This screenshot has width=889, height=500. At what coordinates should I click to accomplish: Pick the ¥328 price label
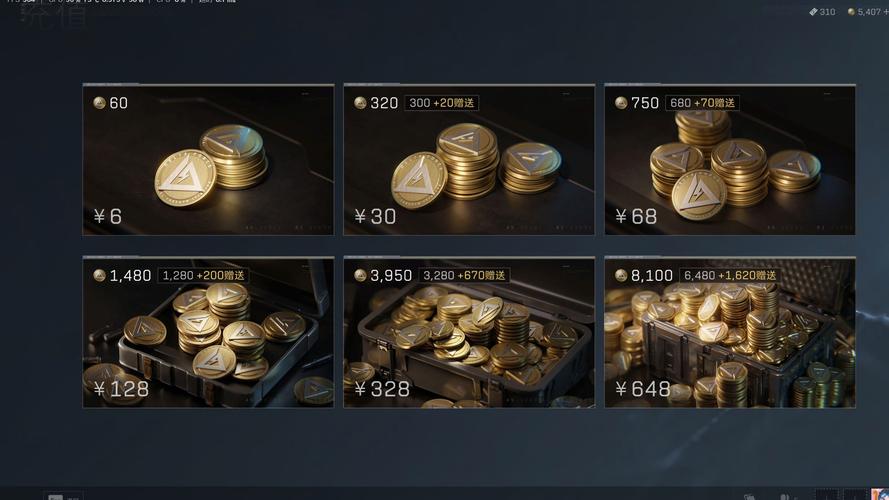[x=382, y=389]
